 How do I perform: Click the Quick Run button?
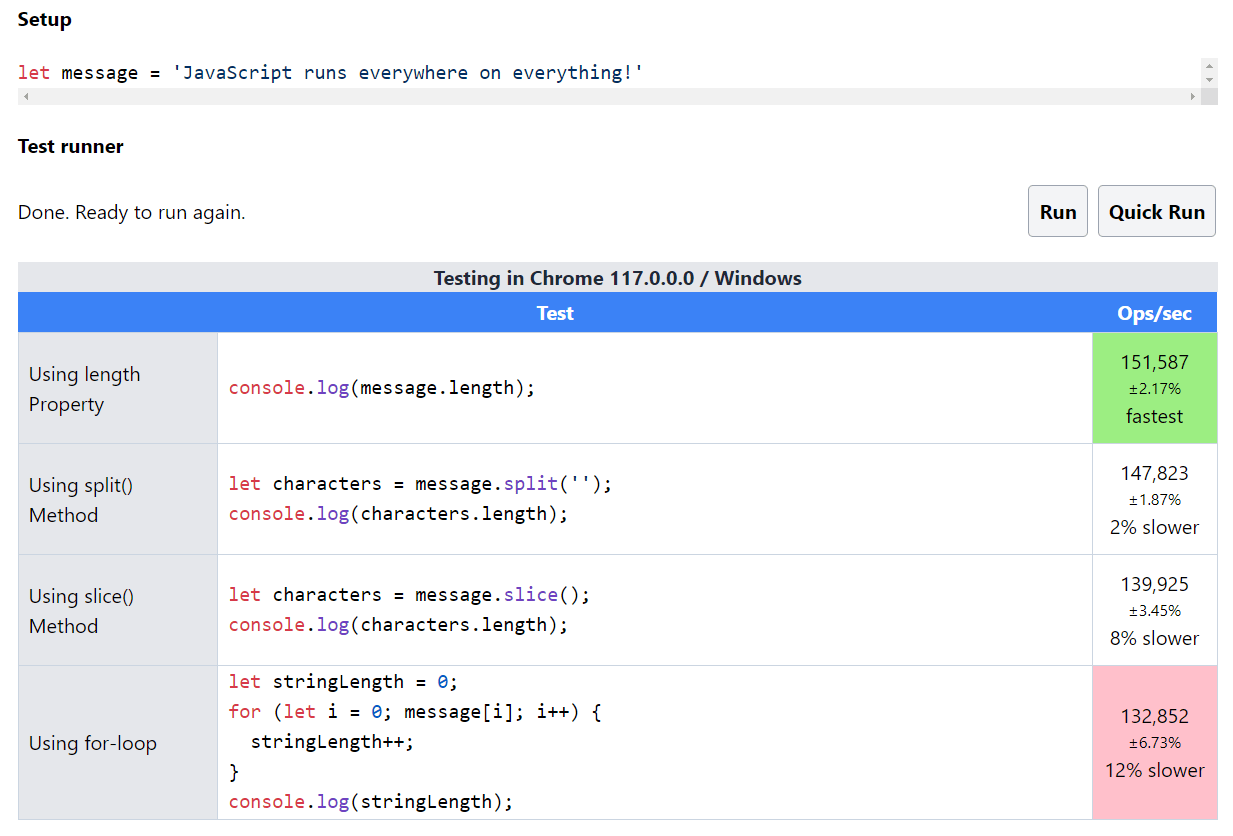(x=1156, y=211)
